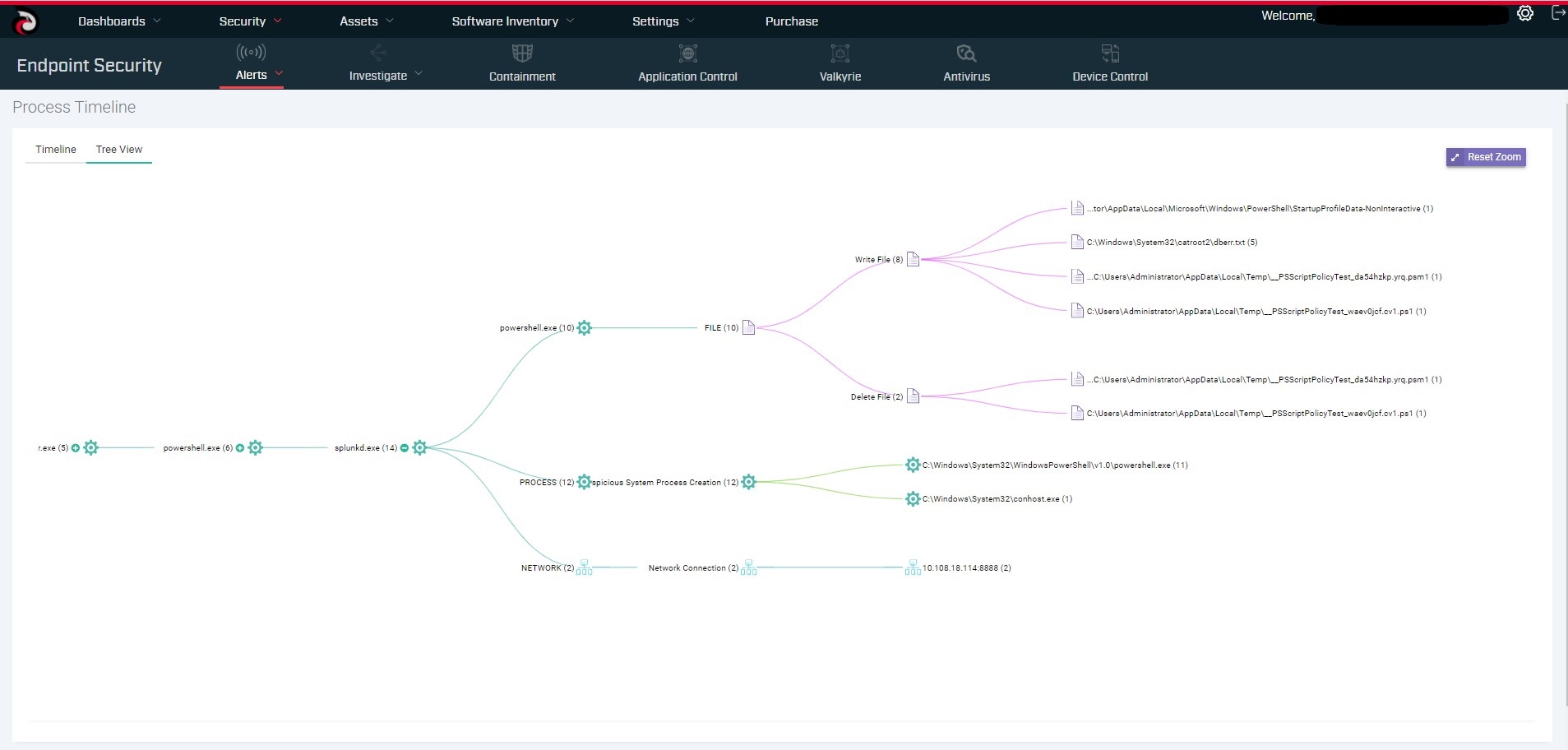1568x750 pixels.
Task: Click the gear node for powershell.exe (10)
Action: (584, 328)
